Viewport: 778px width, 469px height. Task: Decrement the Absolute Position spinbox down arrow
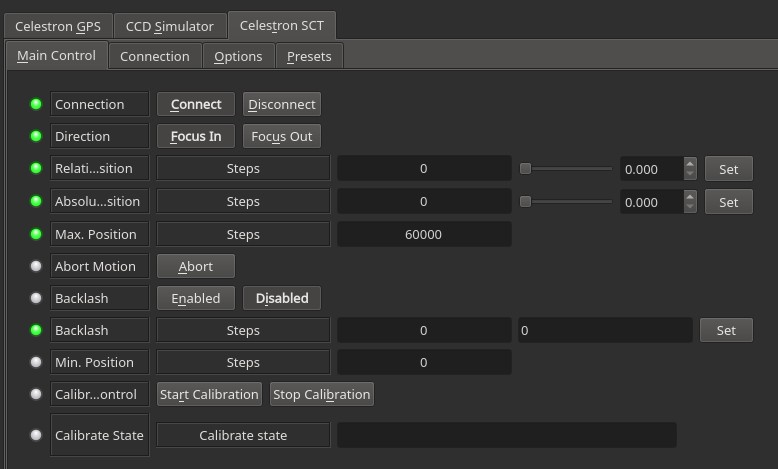point(690,207)
